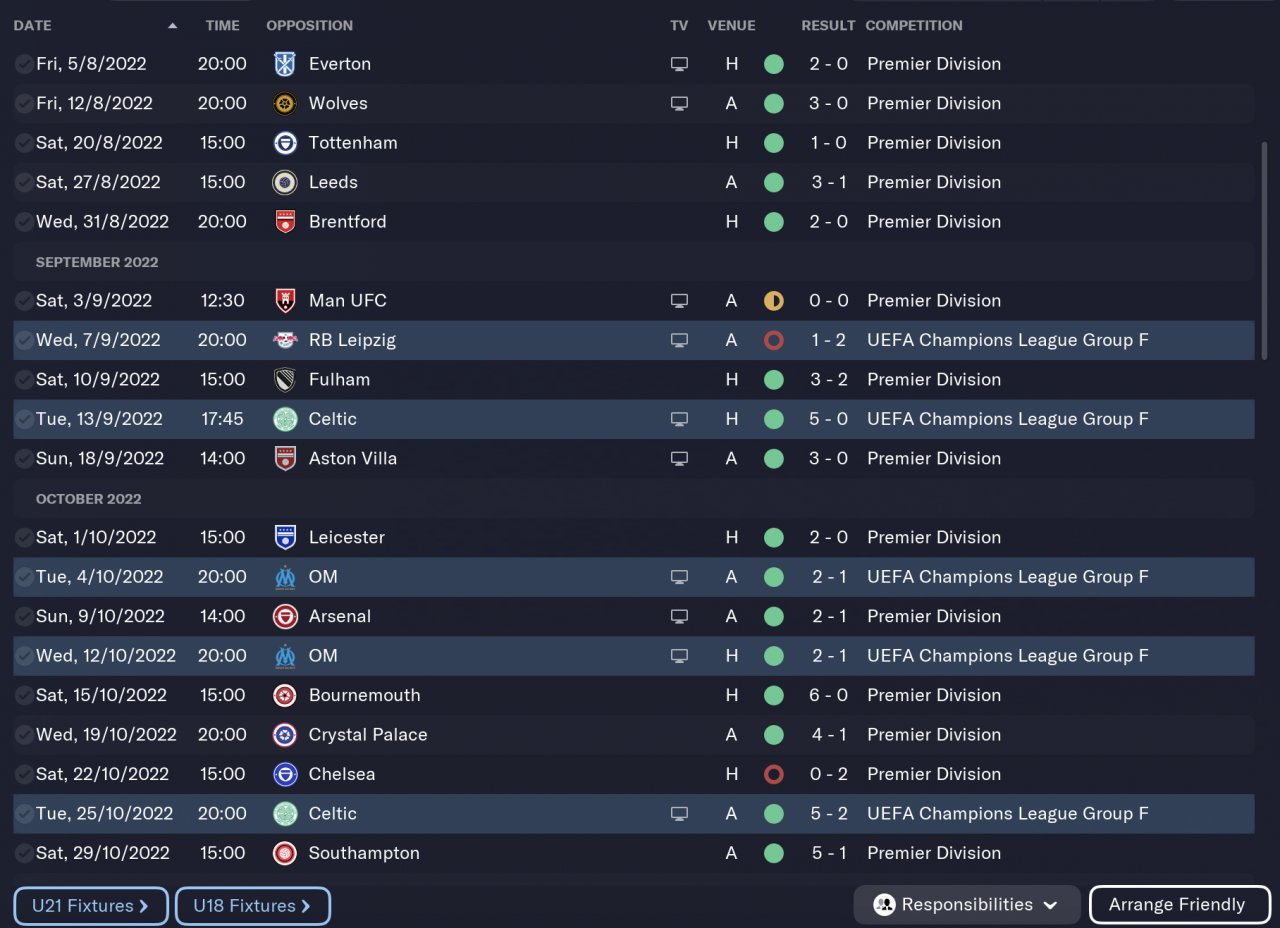The width and height of the screenshot is (1280, 928).
Task: Click the Chelsea club badge icon
Action: click(x=285, y=774)
